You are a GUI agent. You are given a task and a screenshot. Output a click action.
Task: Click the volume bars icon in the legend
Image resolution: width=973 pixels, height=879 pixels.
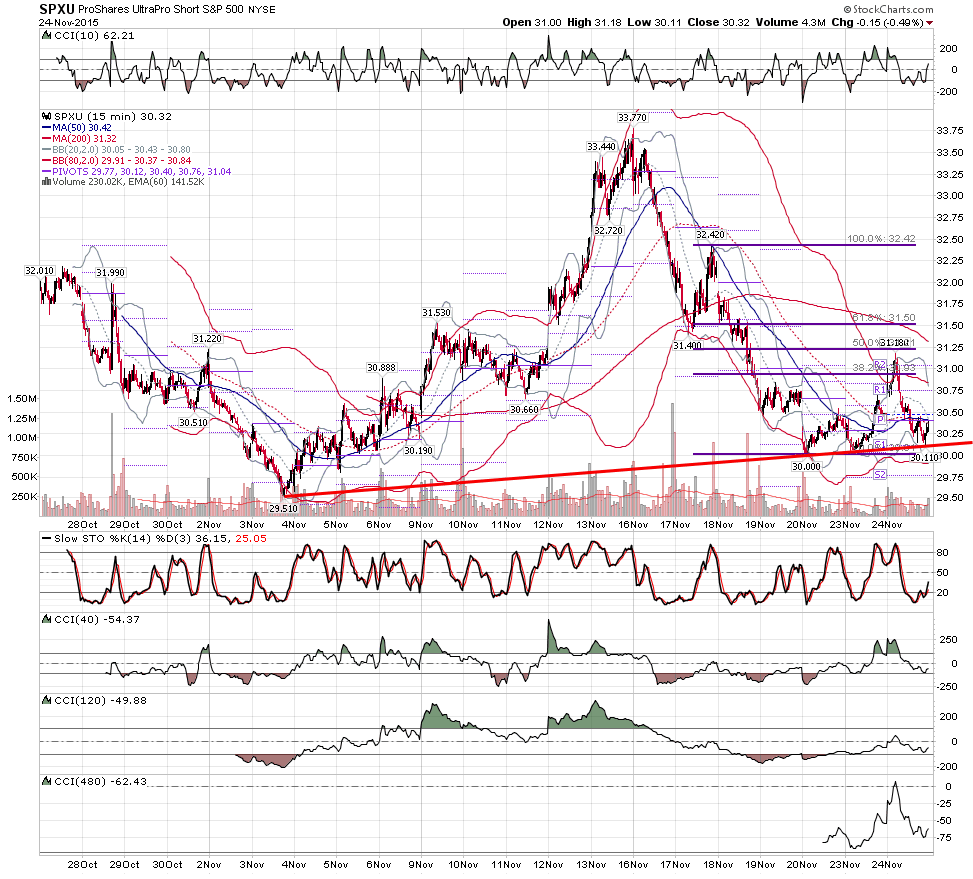pyautogui.click(x=47, y=182)
